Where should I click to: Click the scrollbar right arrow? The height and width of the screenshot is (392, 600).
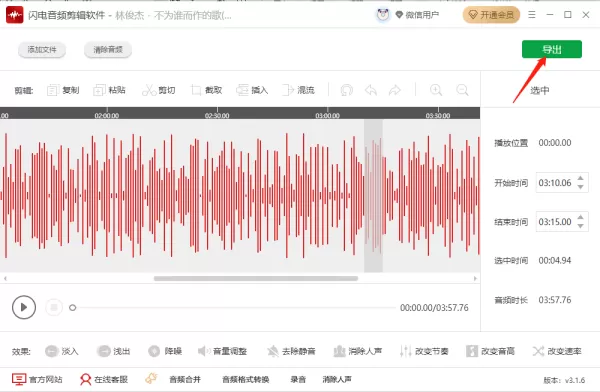(475, 279)
